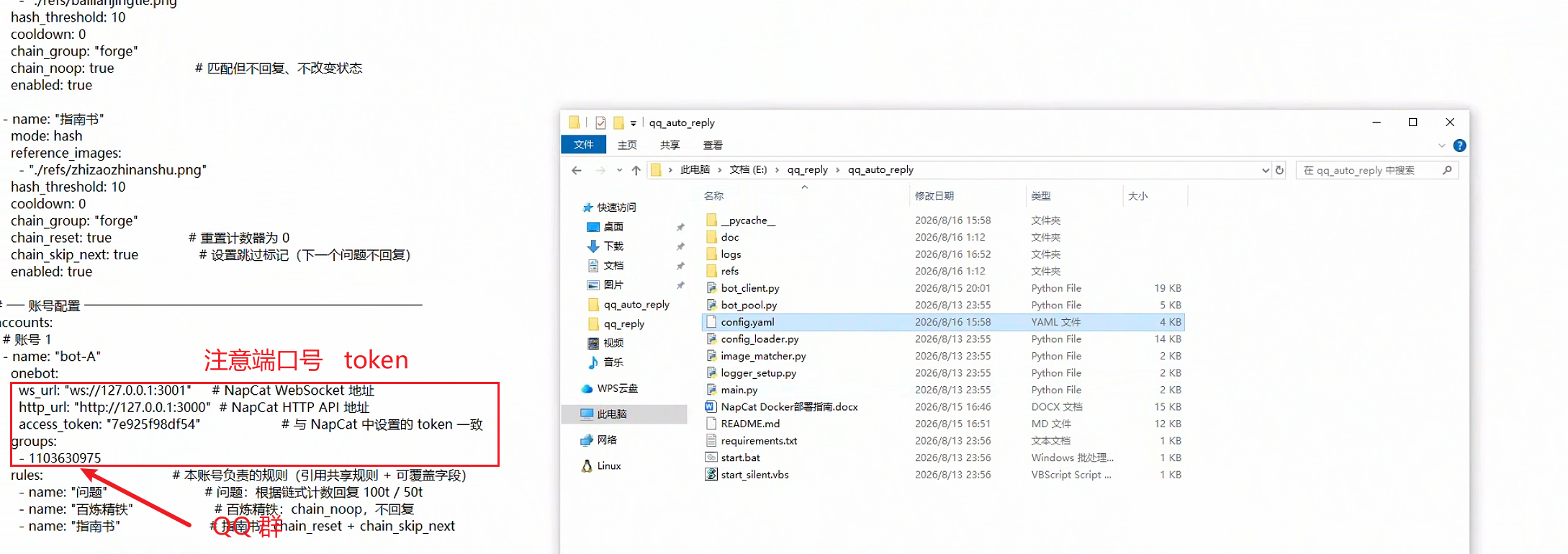1568x554 pixels.
Task: Sort files by the 修改日期 column header
Action: pos(967,196)
